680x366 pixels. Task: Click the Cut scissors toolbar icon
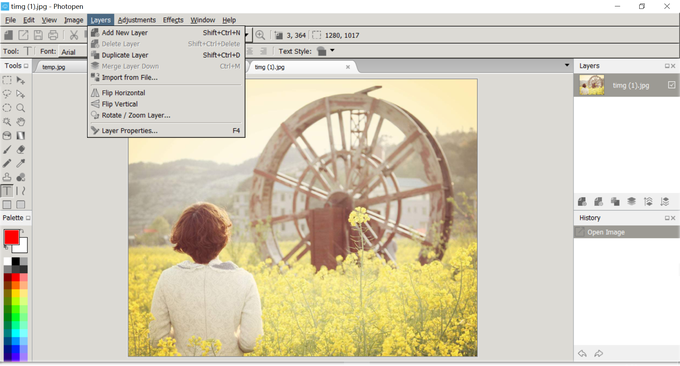tap(74, 35)
